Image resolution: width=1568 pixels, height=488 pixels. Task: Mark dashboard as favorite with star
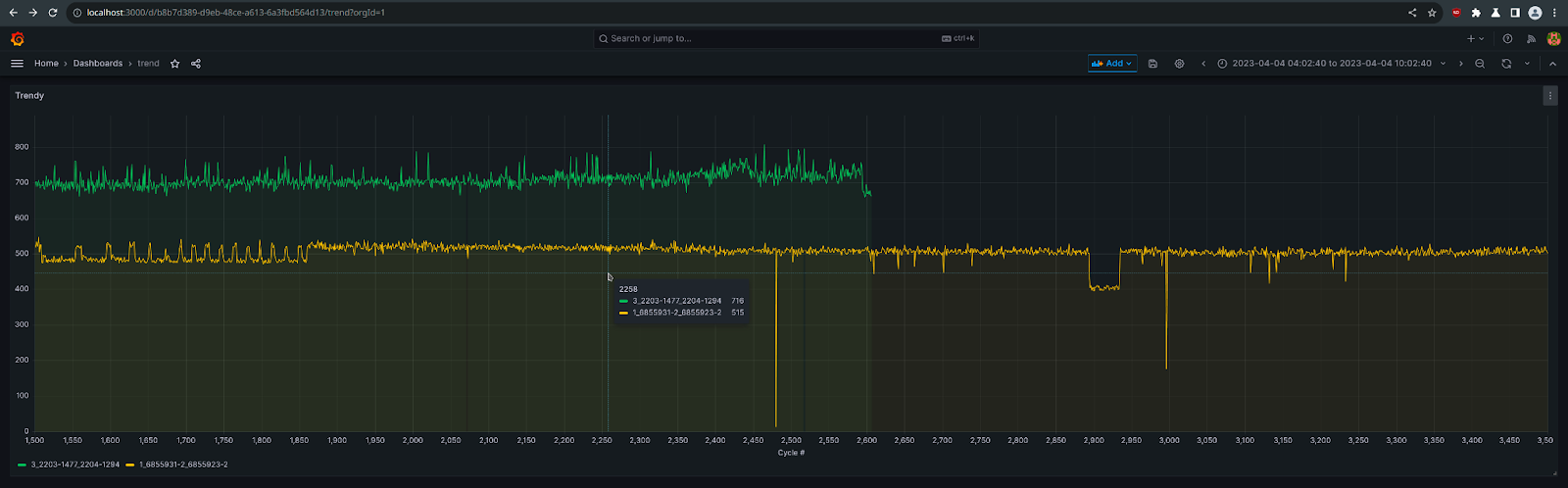click(174, 64)
